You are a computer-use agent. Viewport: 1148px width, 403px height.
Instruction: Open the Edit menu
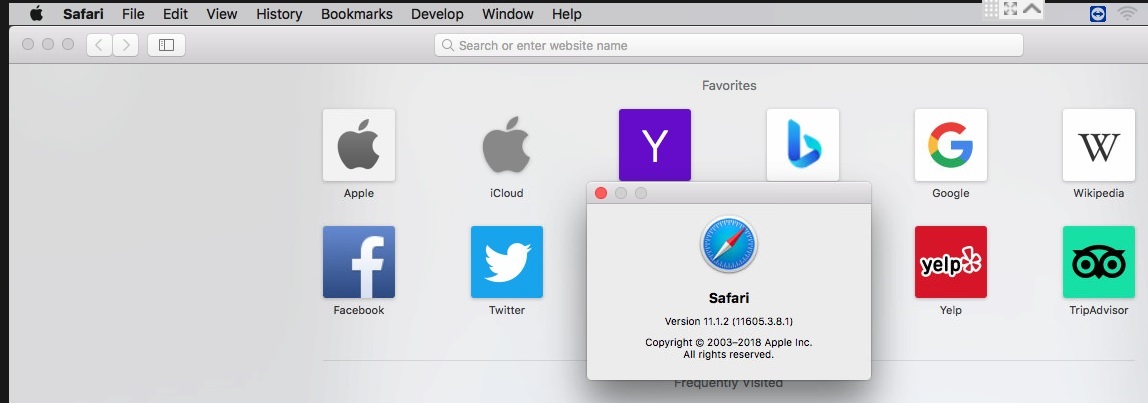pyautogui.click(x=175, y=14)
